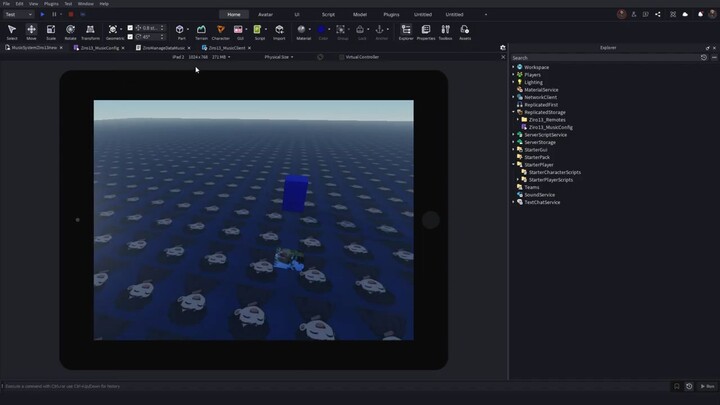Viewport: 720px width, 405px height.
Task: Select the Transform tool
Action: [90, 32]
